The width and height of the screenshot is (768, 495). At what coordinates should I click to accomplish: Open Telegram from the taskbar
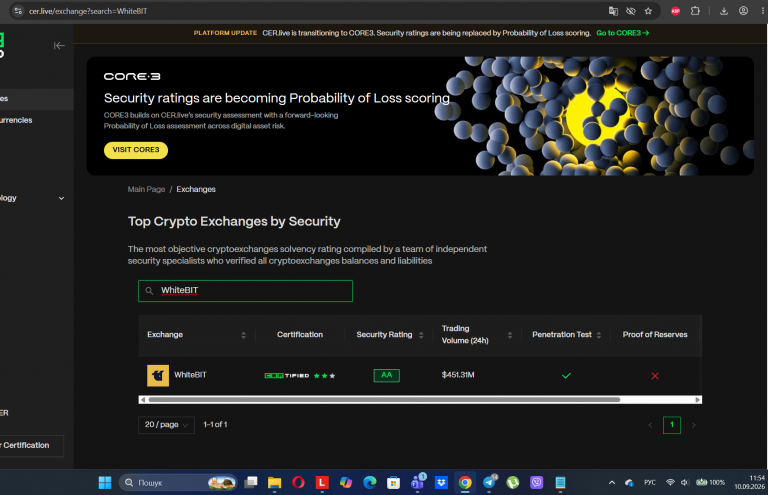pyautogui.click(x=489, y=483)
